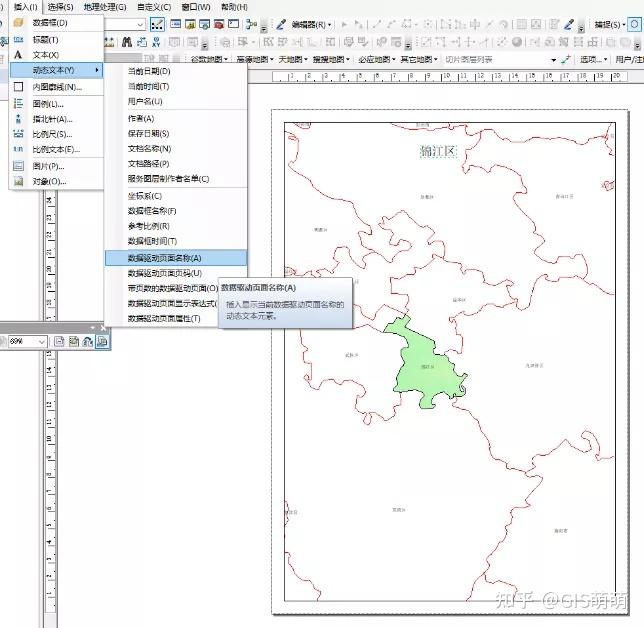Open the 地理处理(G) menu
This screenshot has width=644, height=628.
point(105,7)
